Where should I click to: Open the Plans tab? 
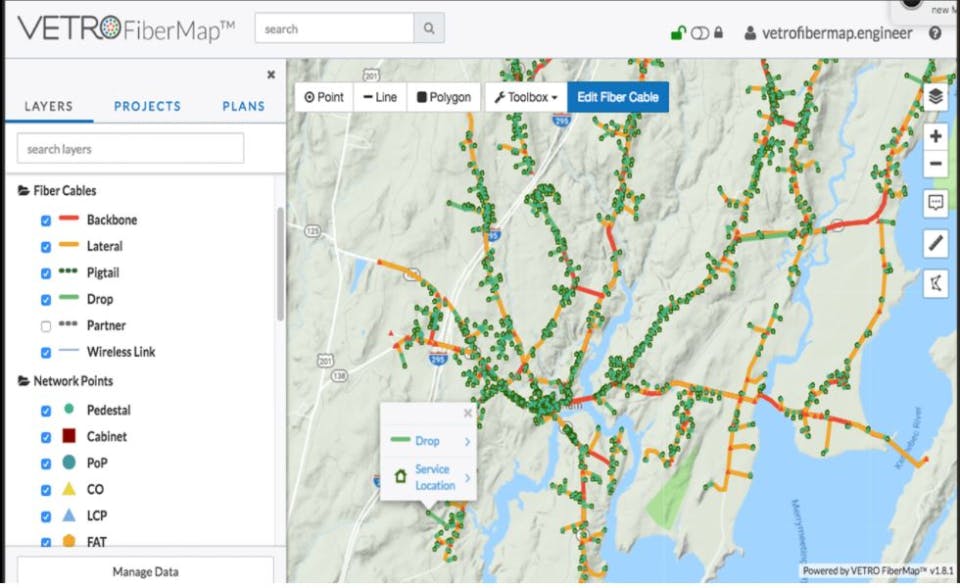pos(242,106)
